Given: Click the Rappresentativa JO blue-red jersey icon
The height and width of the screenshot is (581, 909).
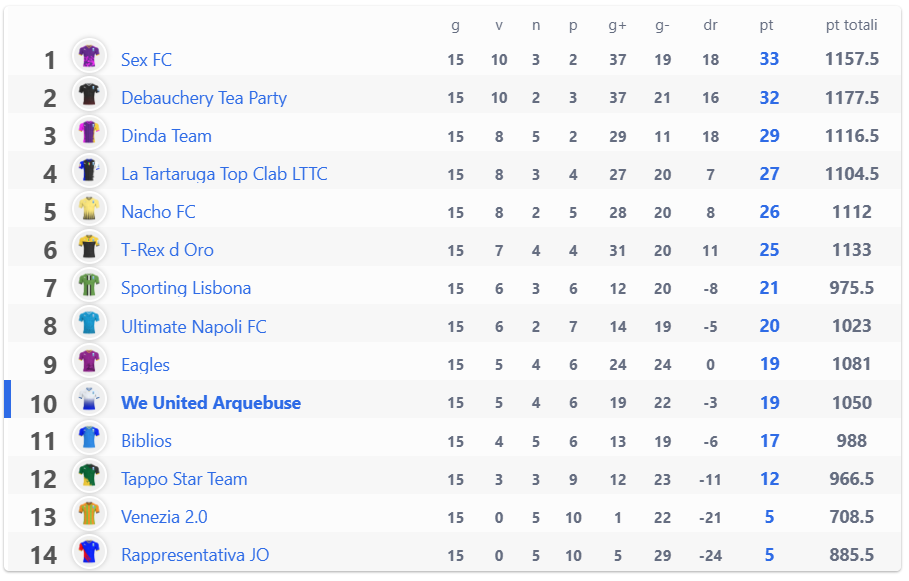Looking at the screenshot, I should [x=89, y=551].
